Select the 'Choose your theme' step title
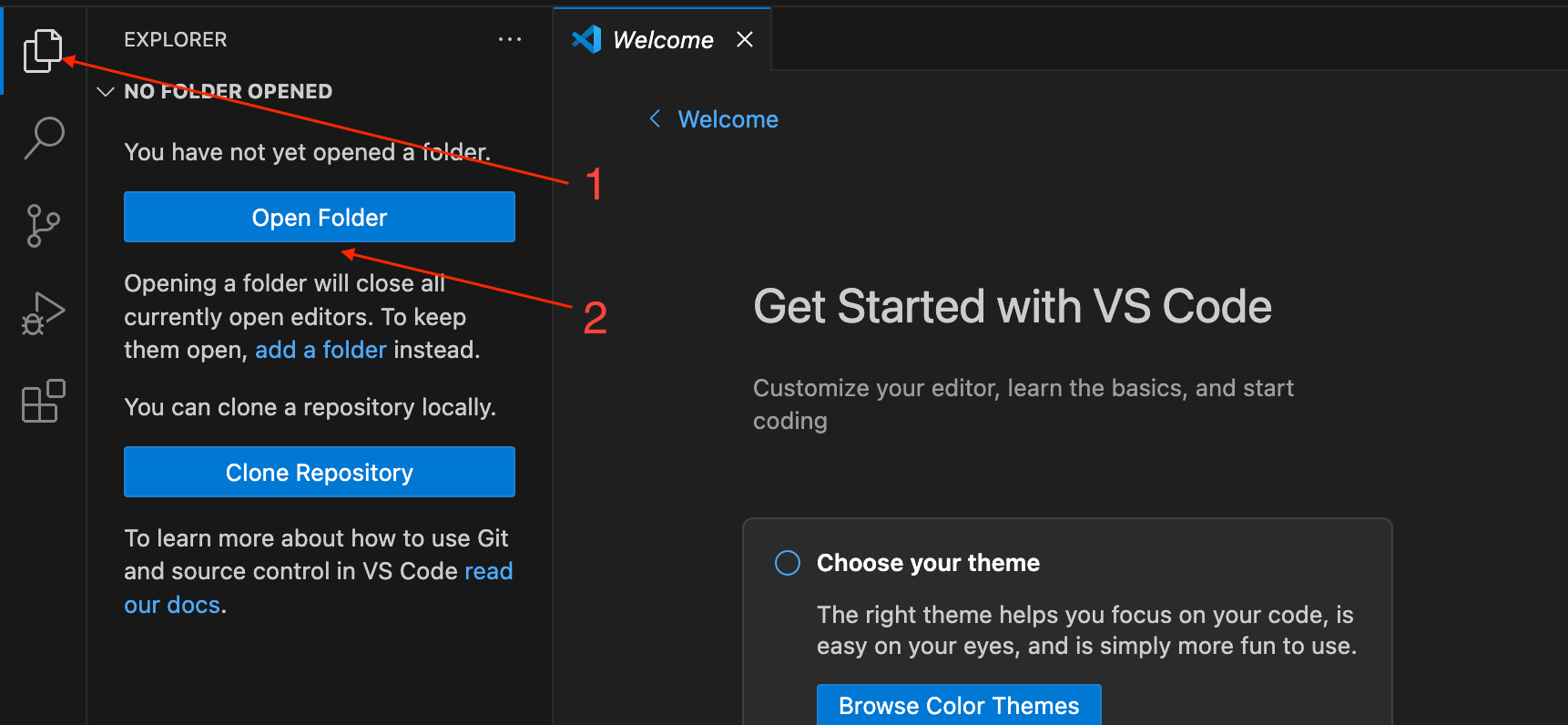 (927, 563)
